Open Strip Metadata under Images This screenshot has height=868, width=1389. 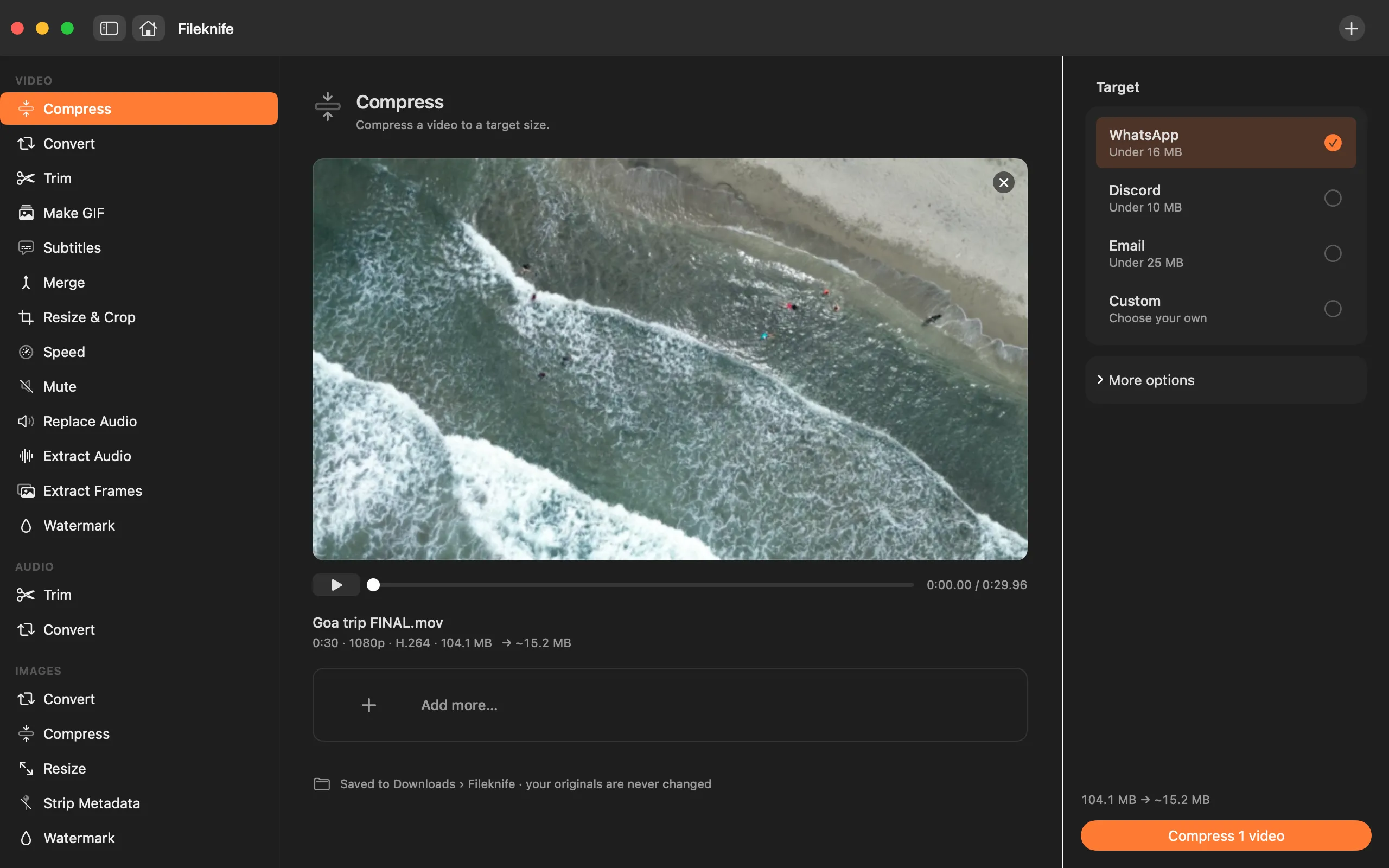coord(139,803)
